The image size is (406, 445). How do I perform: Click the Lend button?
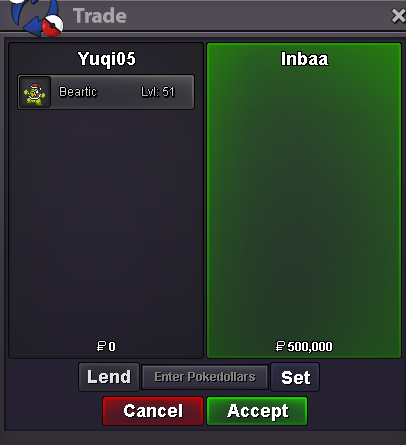109,377
